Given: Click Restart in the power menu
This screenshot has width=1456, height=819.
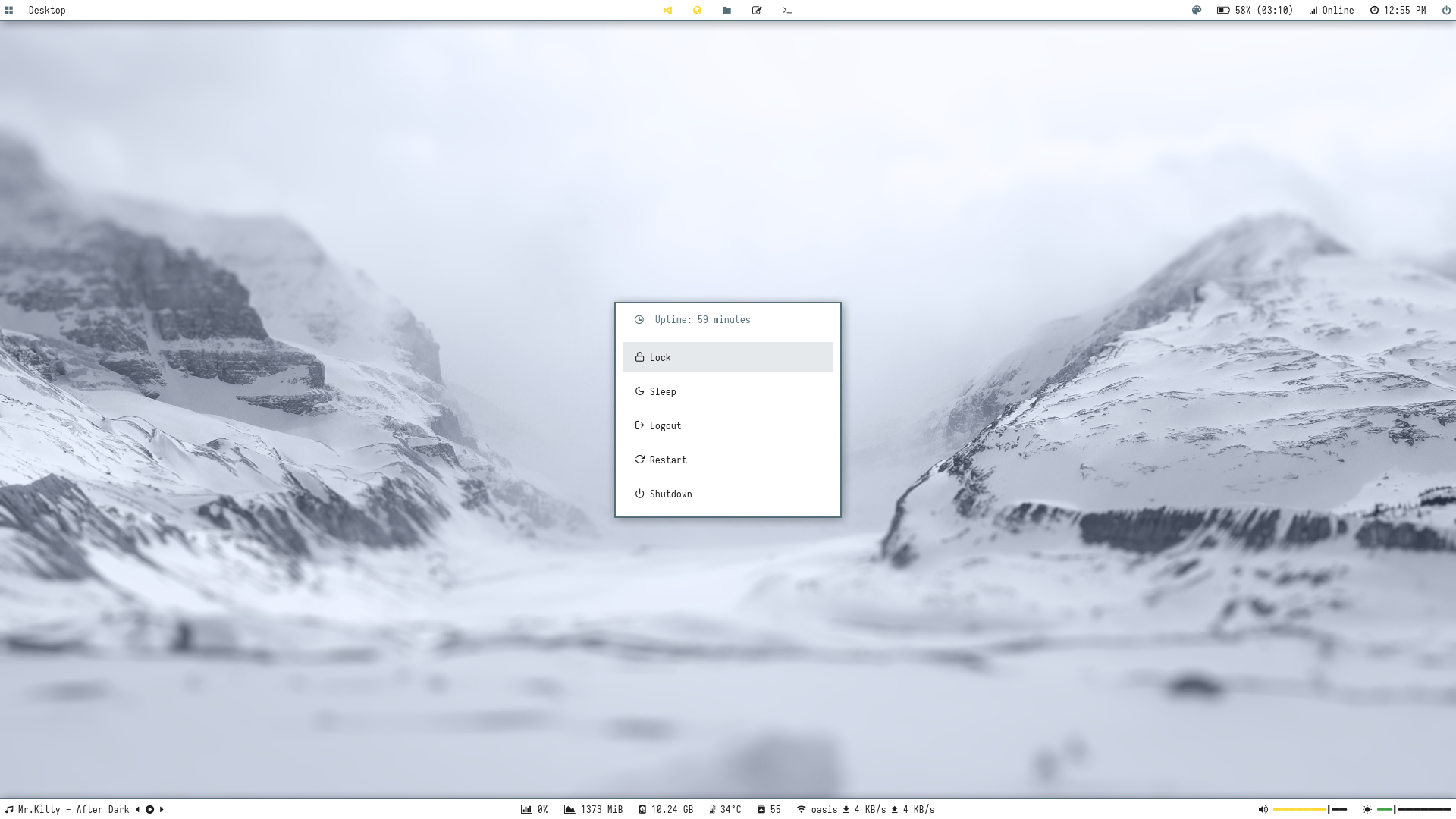Looking at the screenshot, I should pyautogui.click(x=727, y=460).
